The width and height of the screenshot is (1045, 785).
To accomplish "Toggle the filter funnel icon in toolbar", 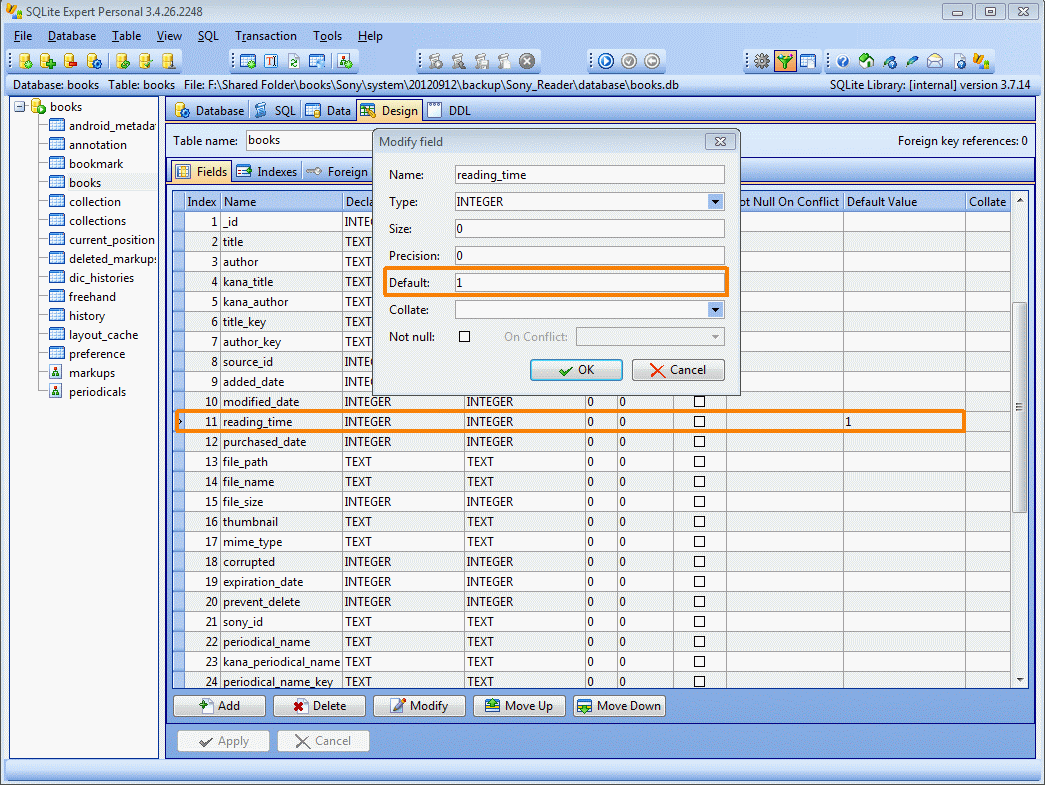I will (785, 62).
